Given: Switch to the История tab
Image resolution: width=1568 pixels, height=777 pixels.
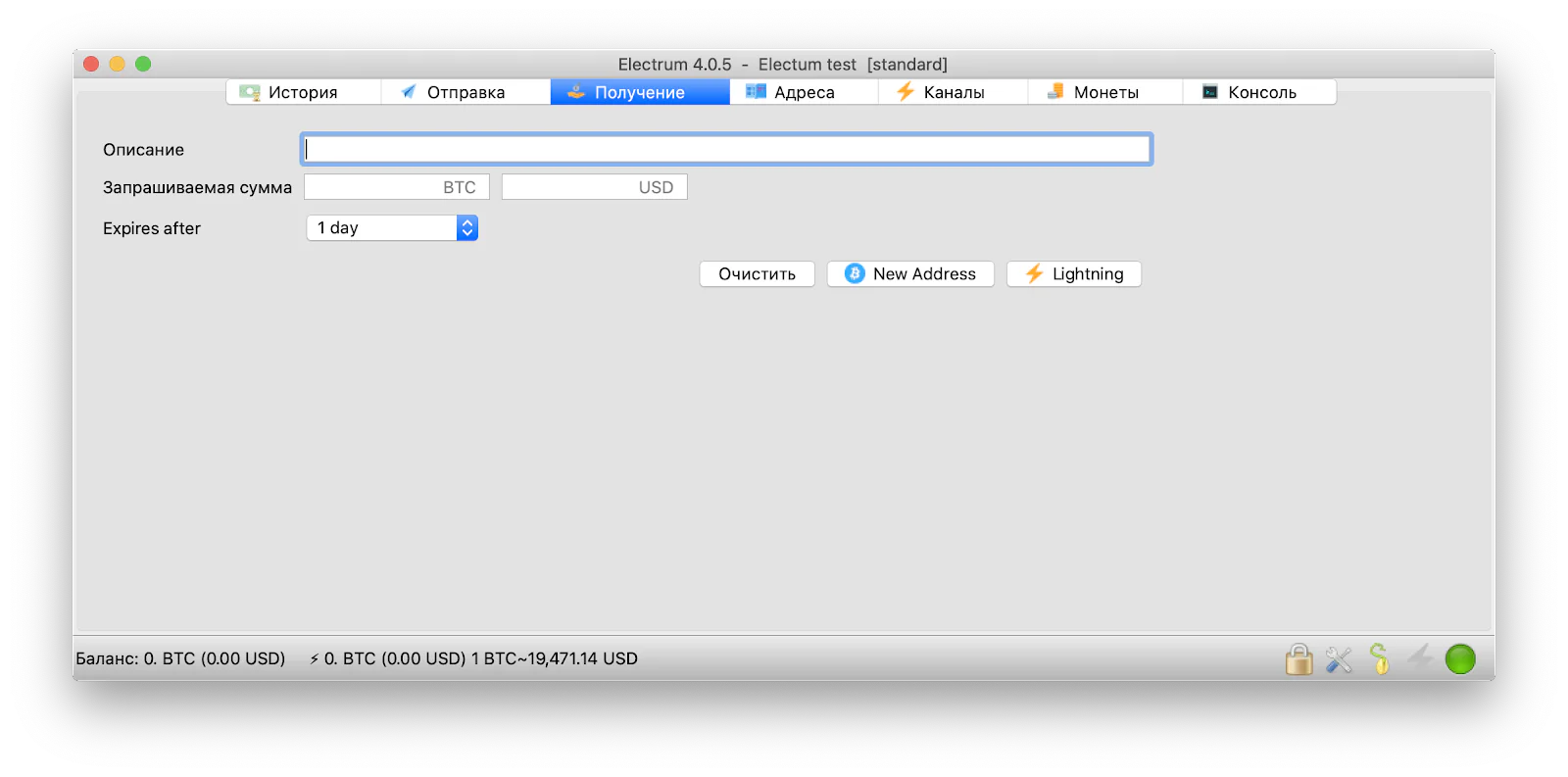Looking at the screenshot, I should (304, 92).
